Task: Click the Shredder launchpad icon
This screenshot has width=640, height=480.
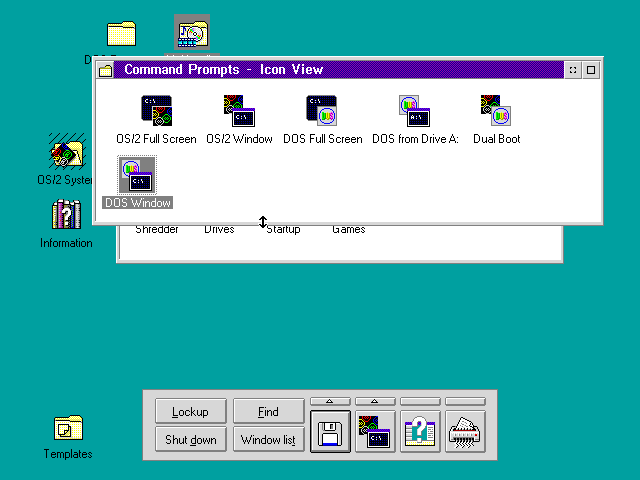Action: click(465, 432)
